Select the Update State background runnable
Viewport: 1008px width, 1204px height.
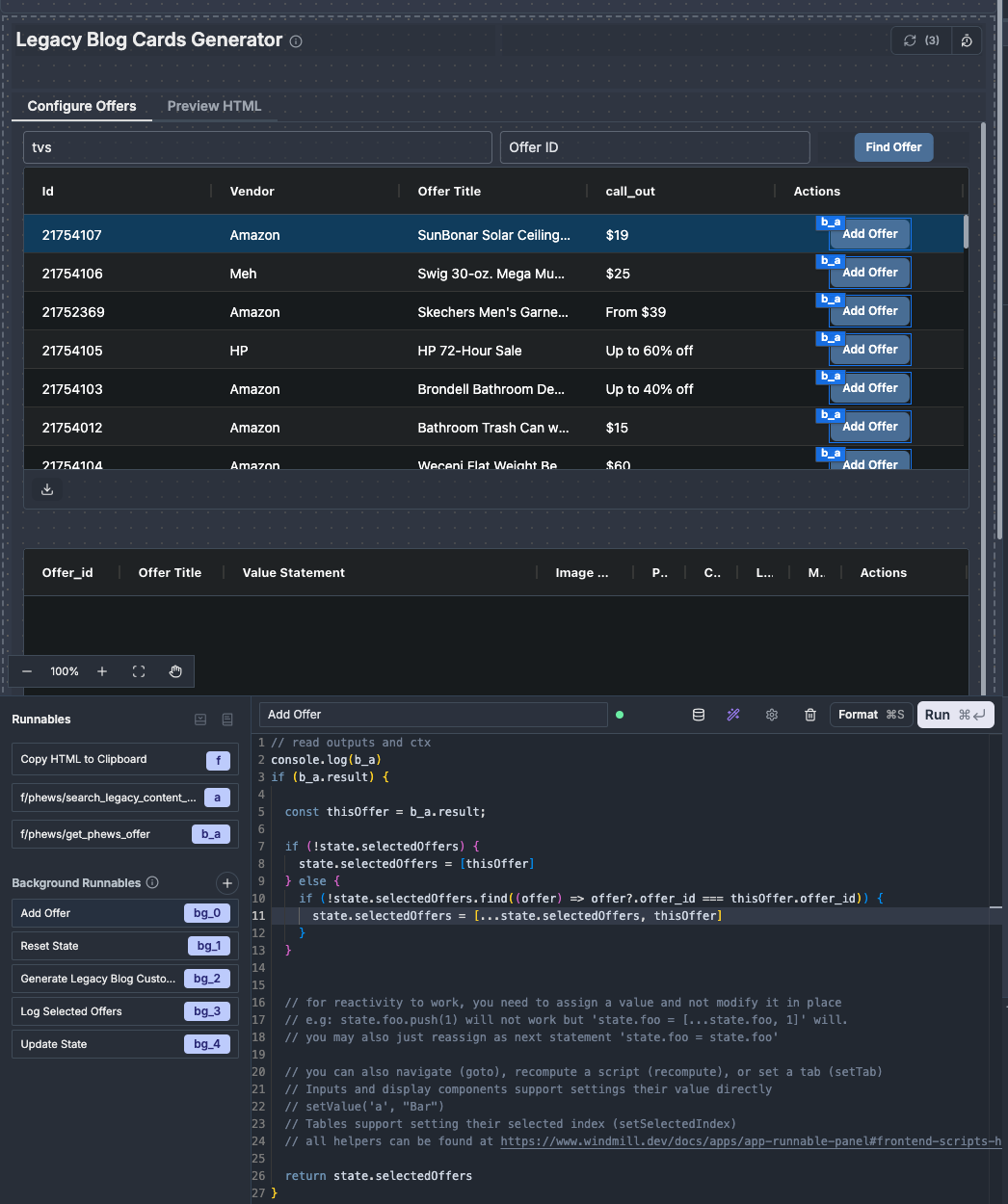tap(125, 1044)
